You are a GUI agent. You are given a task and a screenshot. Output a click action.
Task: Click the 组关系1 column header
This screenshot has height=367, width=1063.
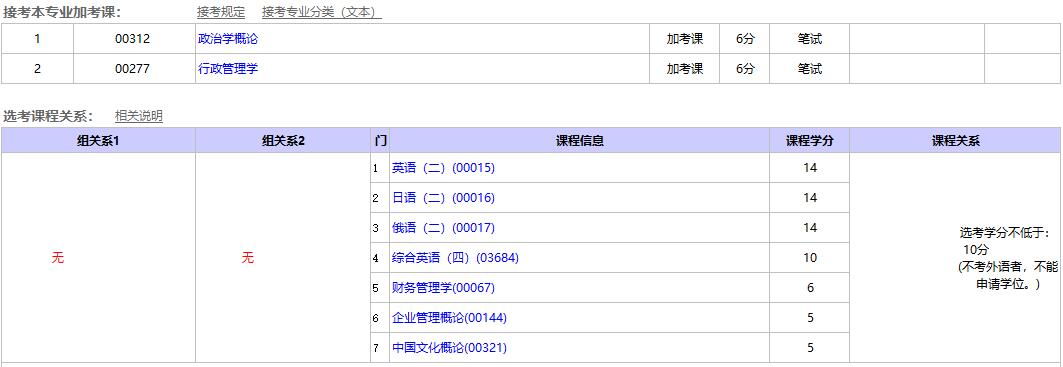[x=98, y=140]
